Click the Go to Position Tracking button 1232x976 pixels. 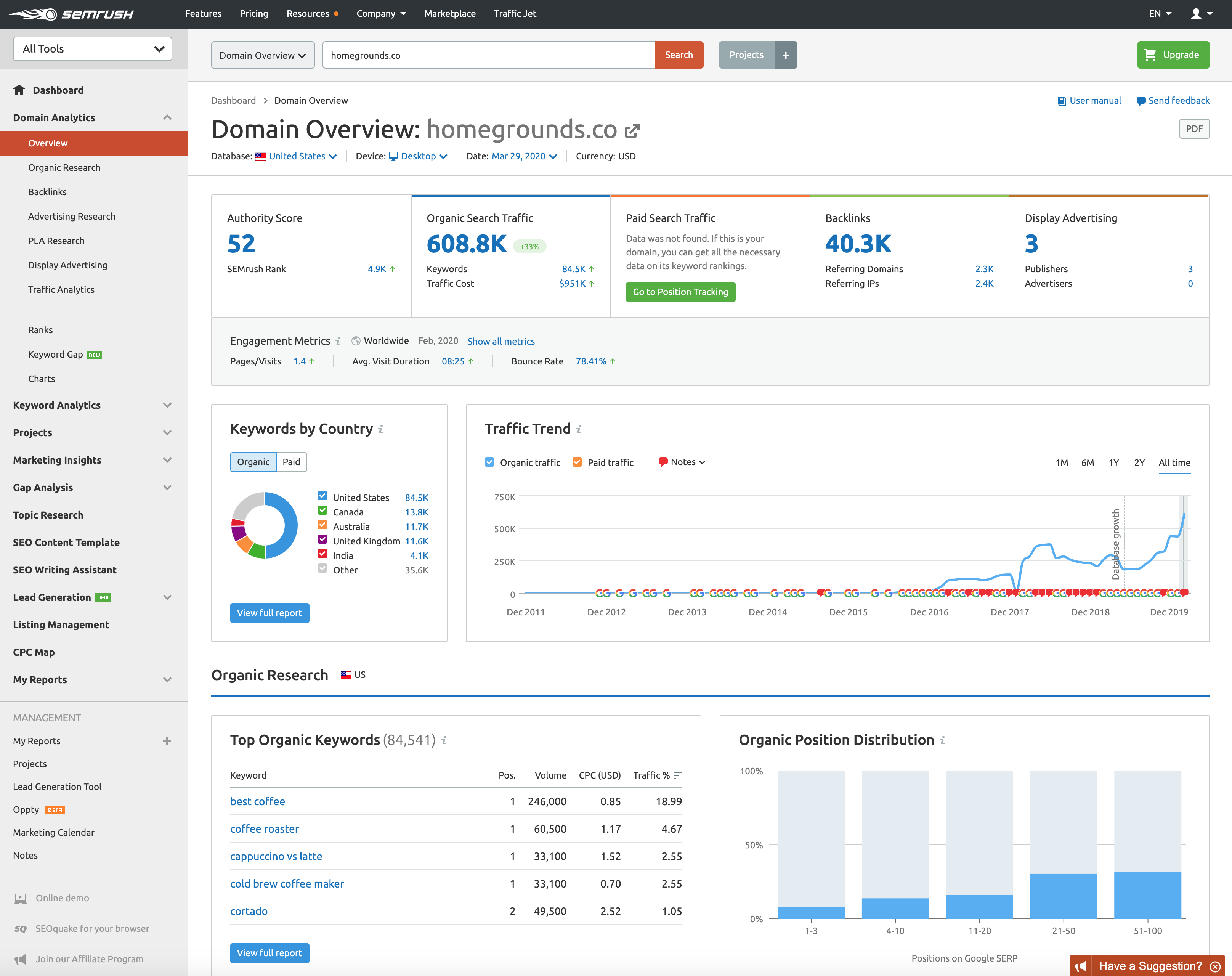click(680, 292)
